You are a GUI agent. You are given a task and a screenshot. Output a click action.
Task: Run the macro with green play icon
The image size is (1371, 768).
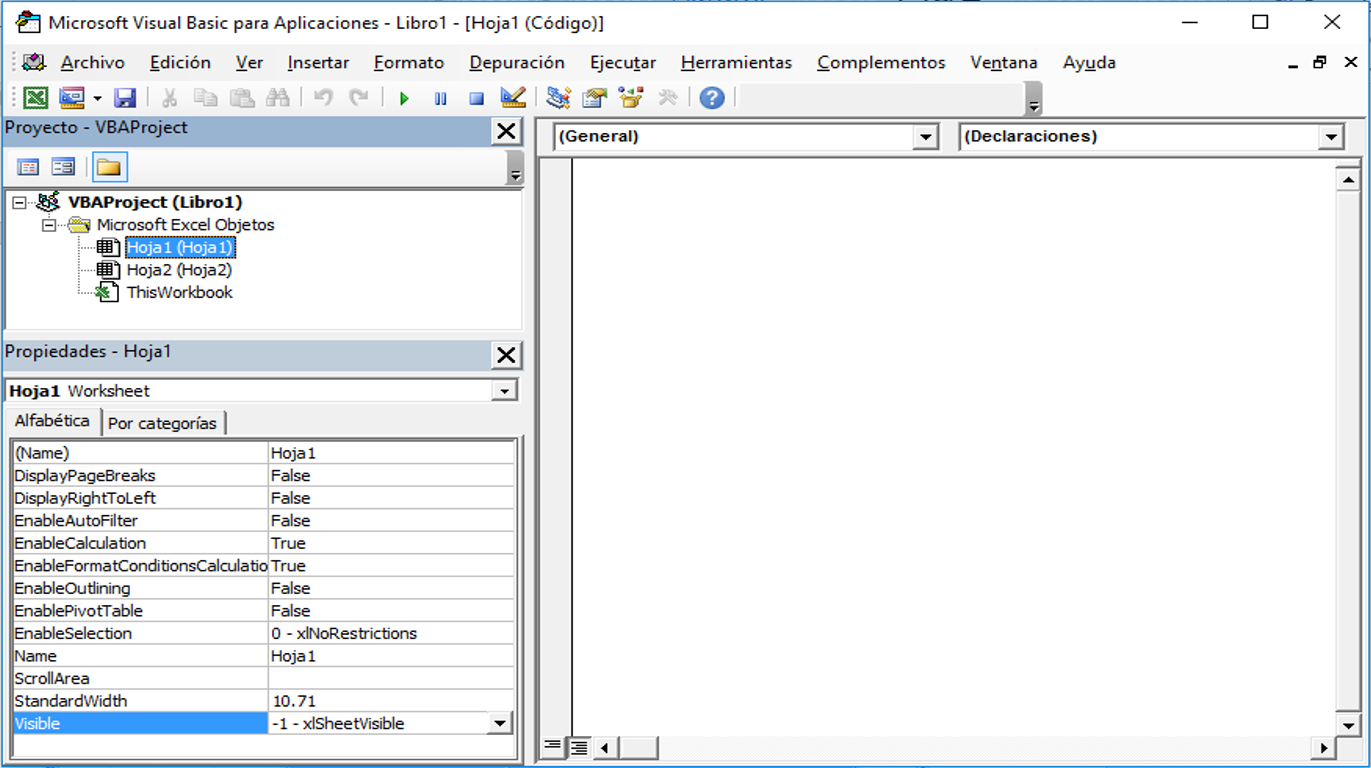(x=404, y=98)
